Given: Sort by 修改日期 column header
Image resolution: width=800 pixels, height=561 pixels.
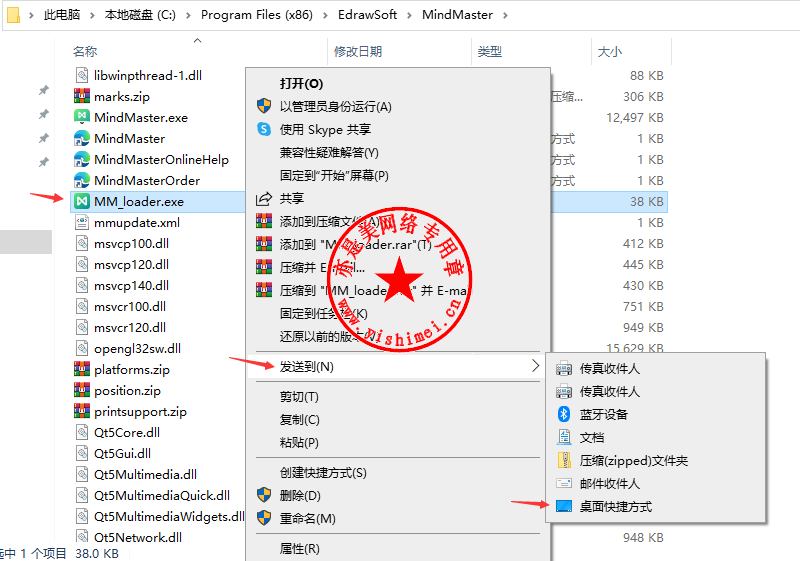Looking at the screenshot, I should pyautogui.click(x=358, y=52).
